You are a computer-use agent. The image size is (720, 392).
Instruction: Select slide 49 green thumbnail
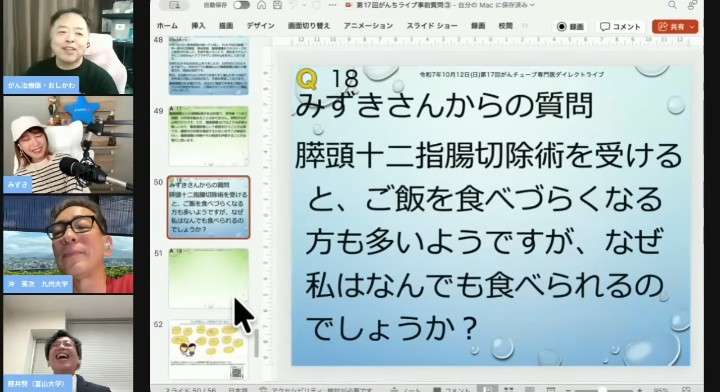pyautogui.click(x=208, y=136)
